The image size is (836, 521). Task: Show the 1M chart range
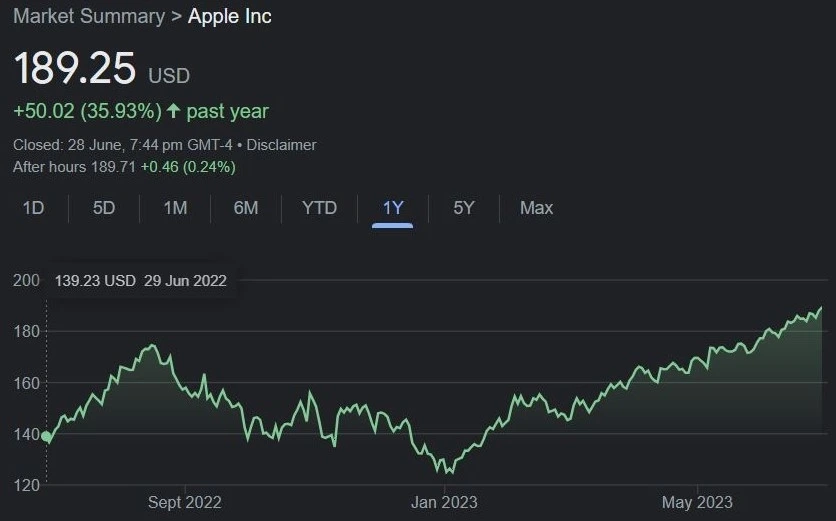(175, 208)
